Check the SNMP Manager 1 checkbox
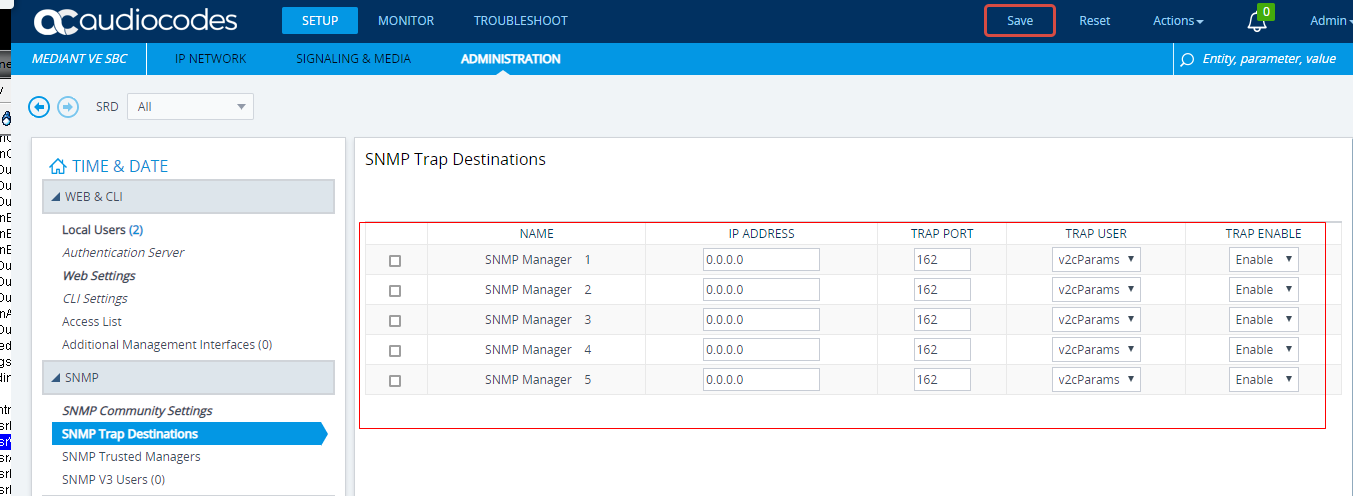Image resolution: width=1353 pixels, height=496 pixels. coord(395,261)
